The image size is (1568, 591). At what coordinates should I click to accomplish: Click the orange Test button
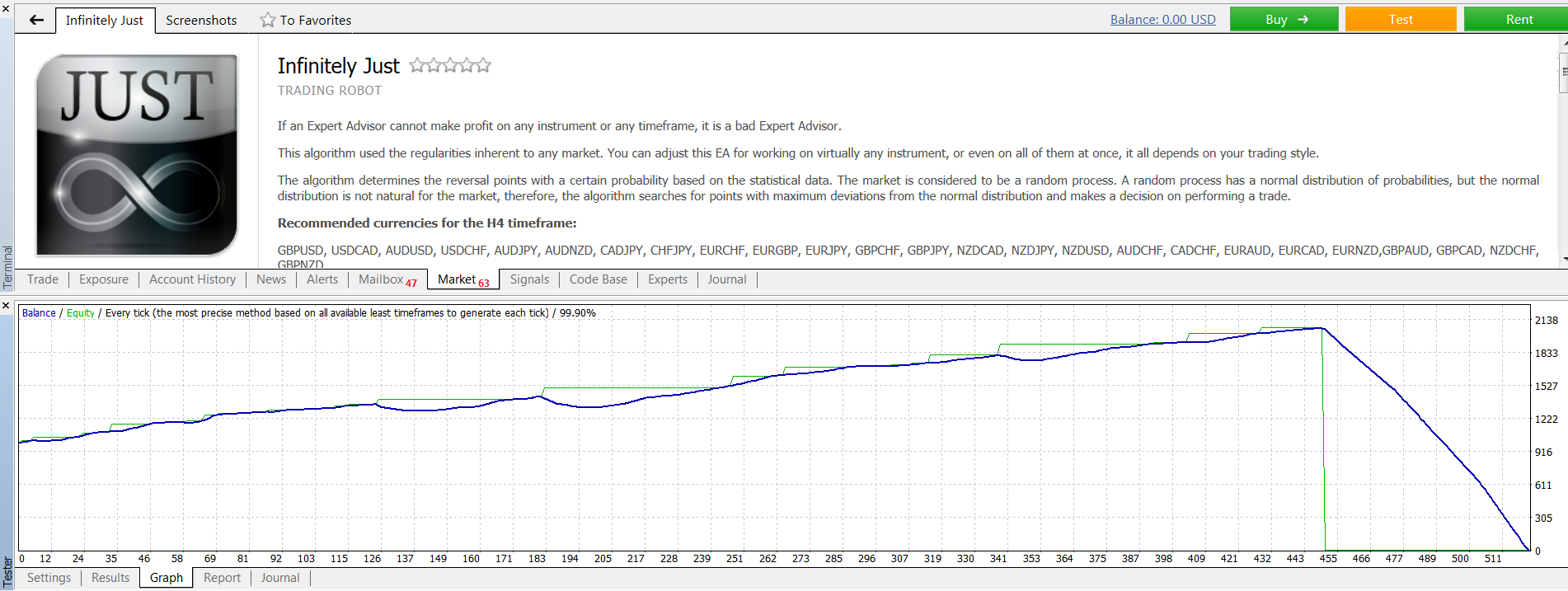click(1401, 19)
